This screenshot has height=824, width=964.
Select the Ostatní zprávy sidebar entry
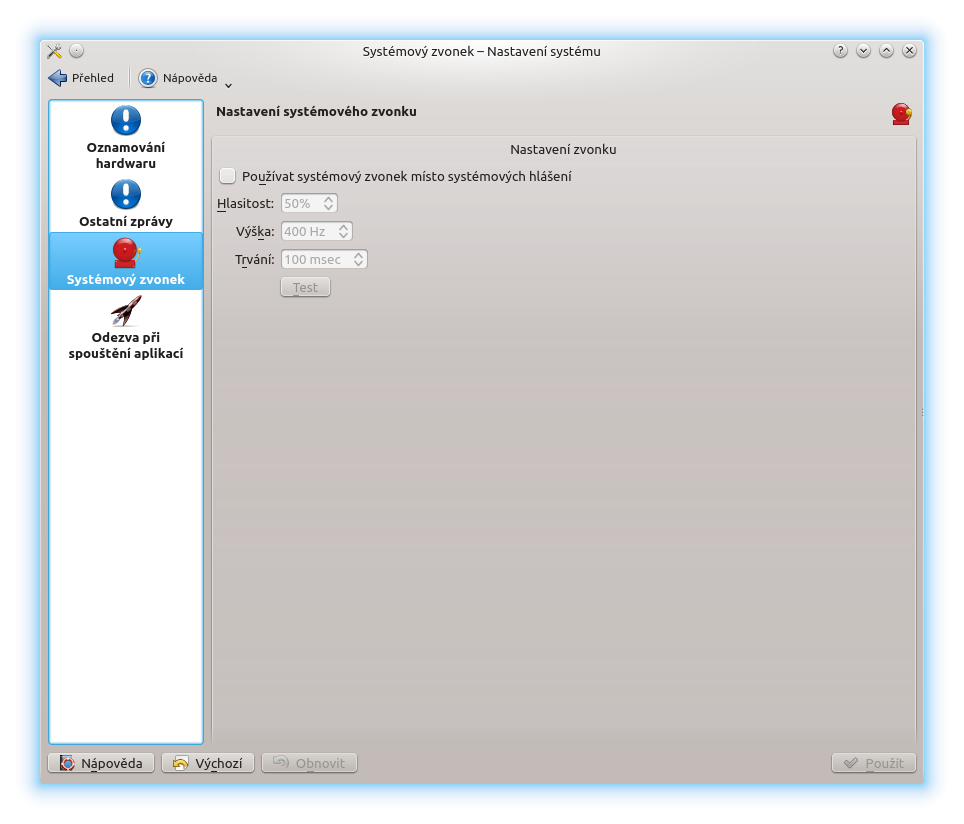point(125,204)
